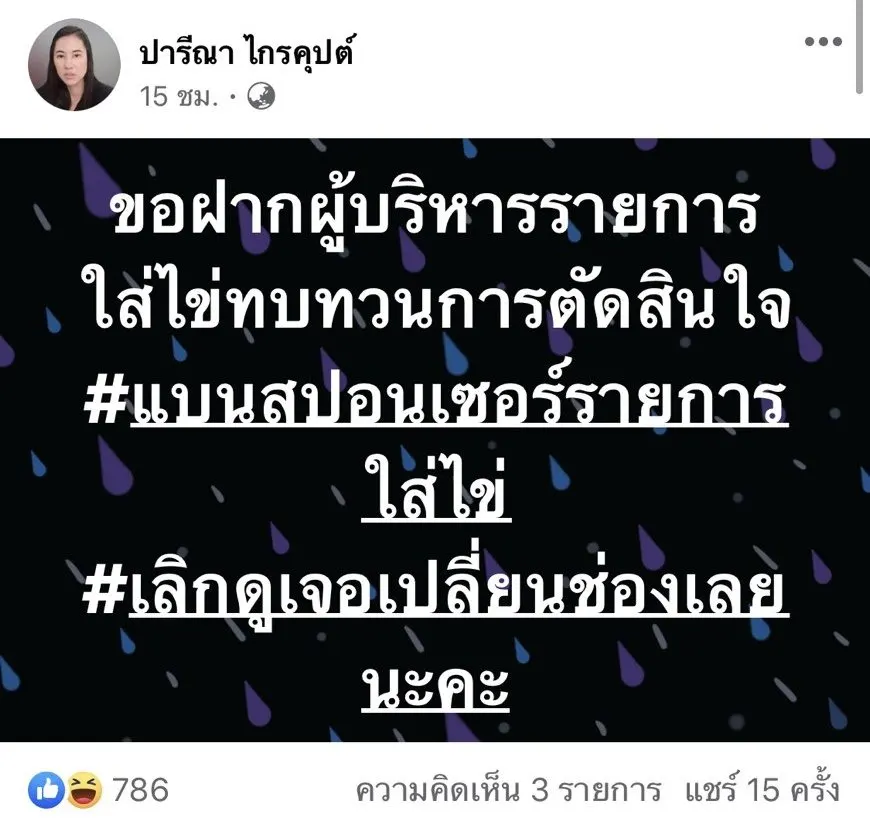Image resolution: width=870 pixels, height=832 pixels.
Task: Open ความคิดเห็น 3 รายการ comments
Action: click(x=508, y=790)
